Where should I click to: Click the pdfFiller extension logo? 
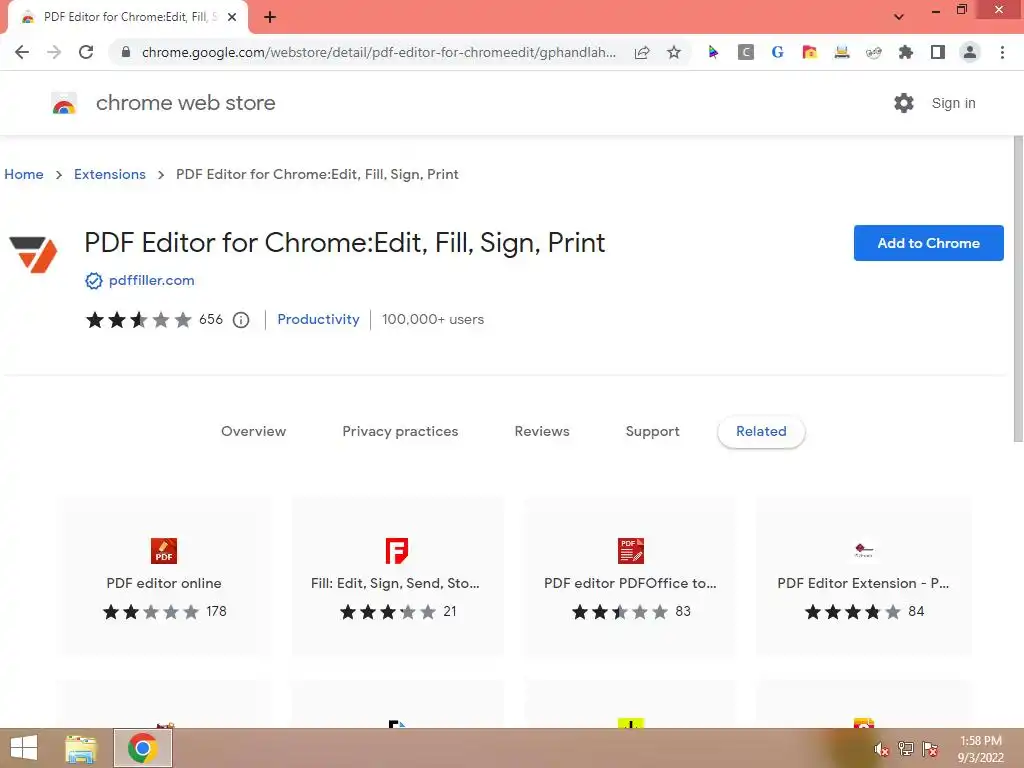pyautogui.click(x=33, y=254)
